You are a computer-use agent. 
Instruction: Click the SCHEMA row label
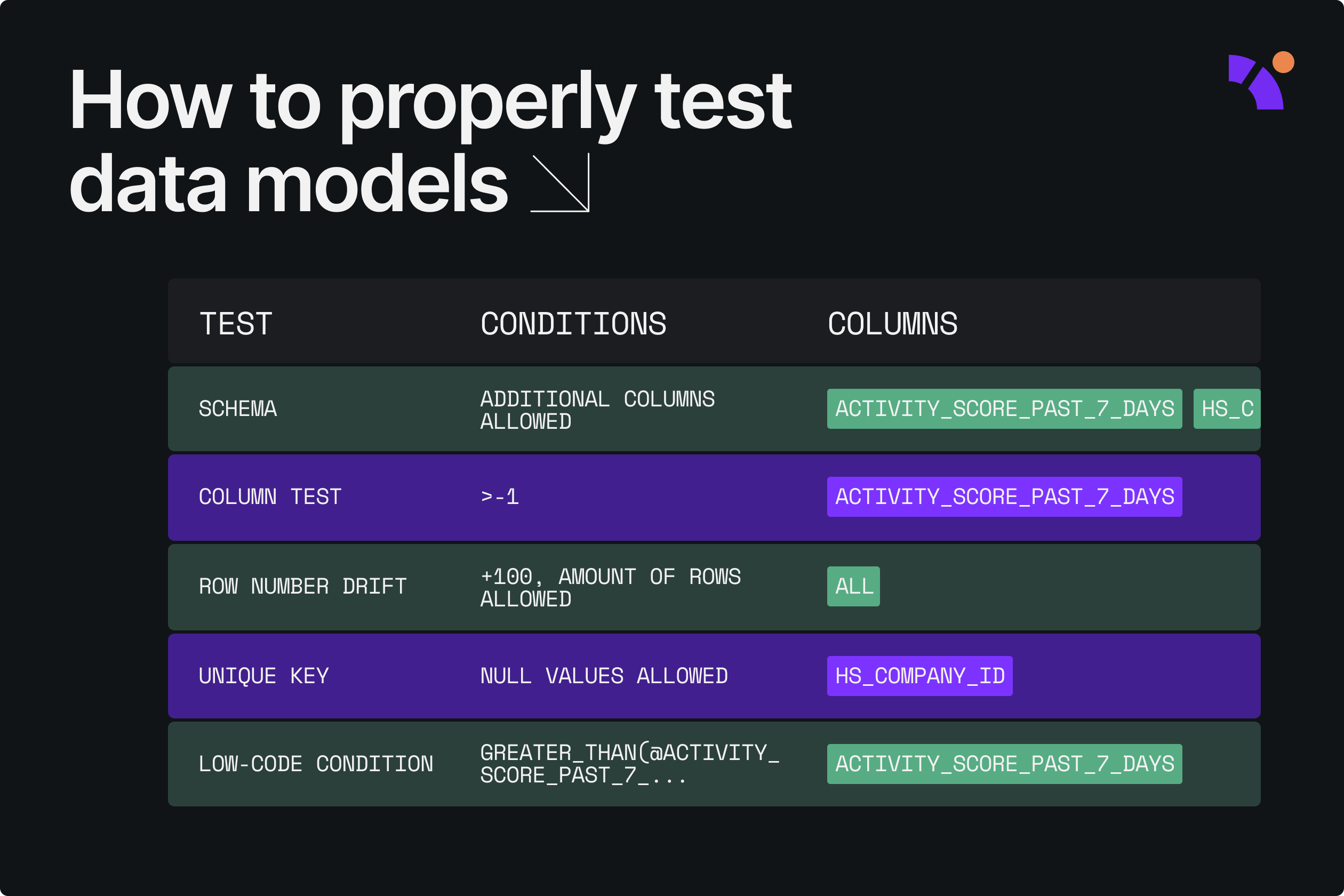(238, 409)
